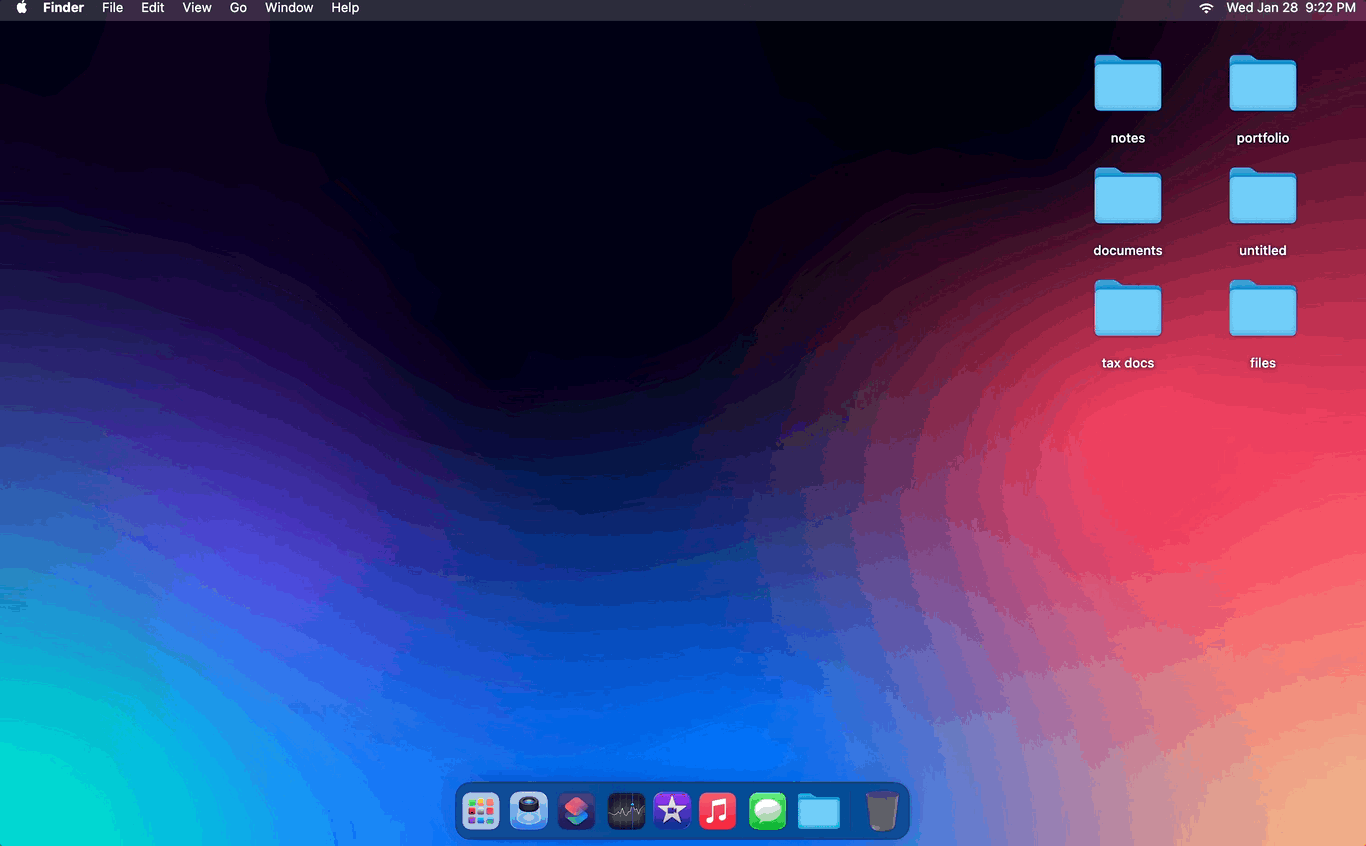Open the Apple menu

pyautogui.click(x=21, y=8)
